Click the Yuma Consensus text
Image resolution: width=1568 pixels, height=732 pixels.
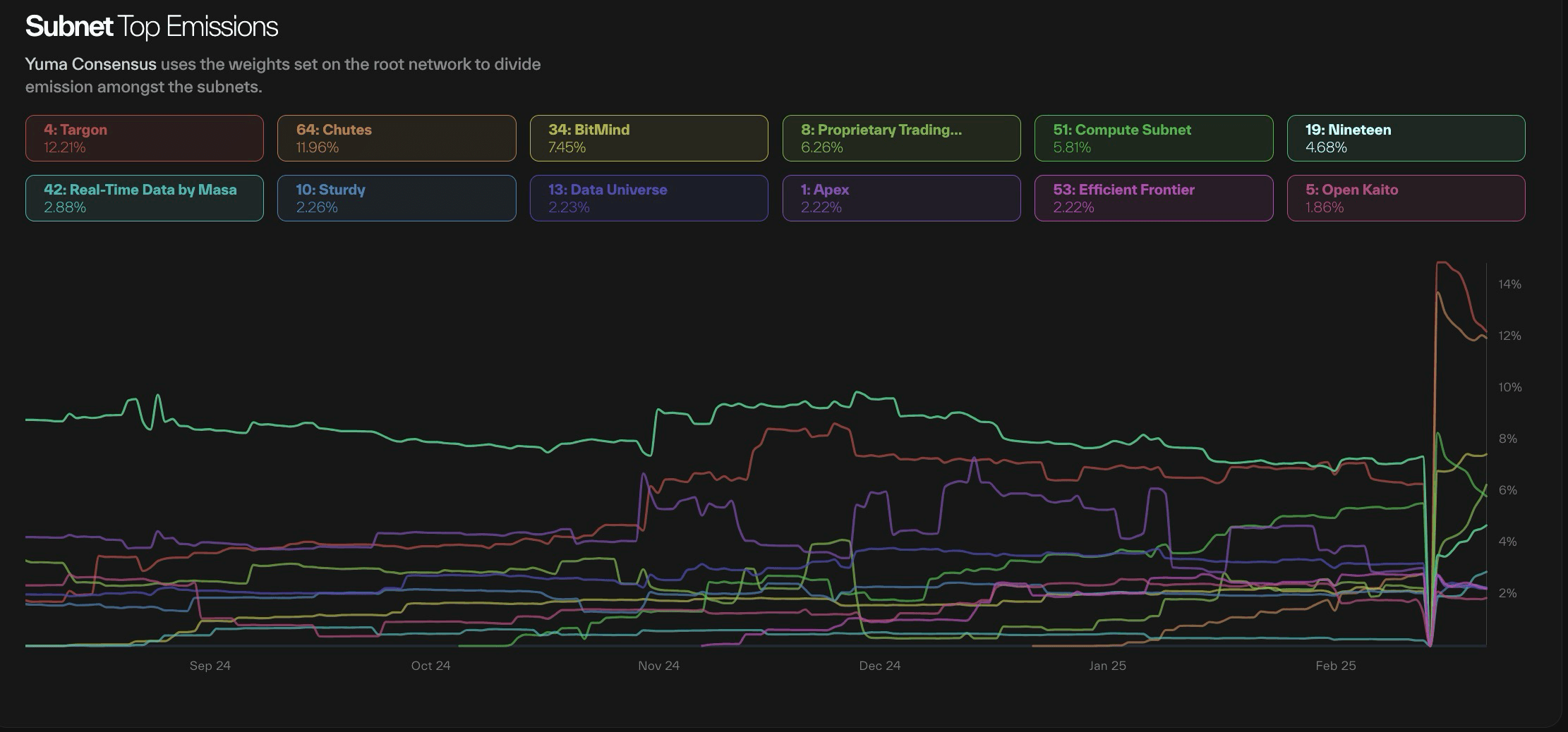pyautogui.click(x=91, y=64)
